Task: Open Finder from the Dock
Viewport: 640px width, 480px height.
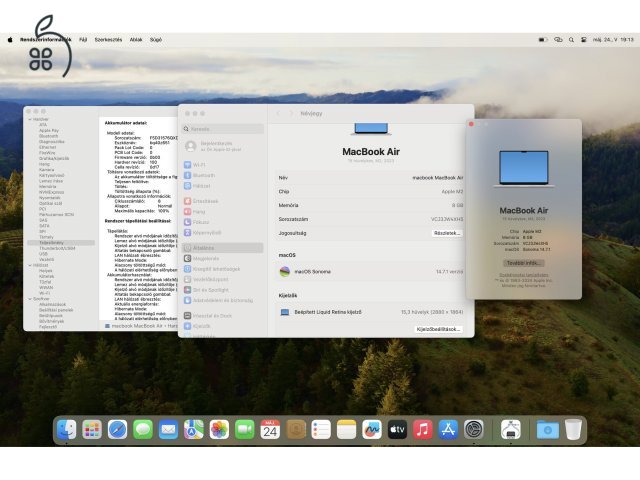Action: [67, 429]
